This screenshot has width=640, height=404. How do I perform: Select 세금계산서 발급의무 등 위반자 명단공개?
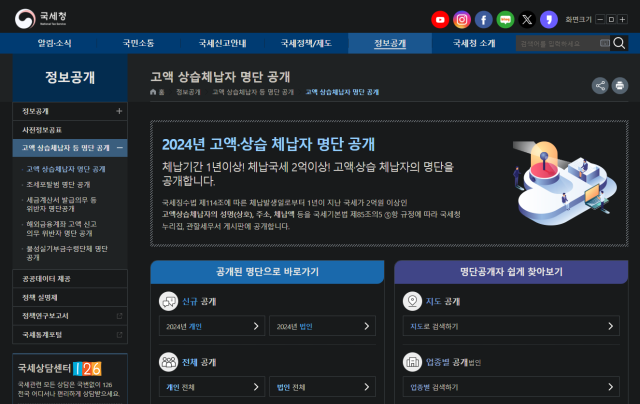62,204
